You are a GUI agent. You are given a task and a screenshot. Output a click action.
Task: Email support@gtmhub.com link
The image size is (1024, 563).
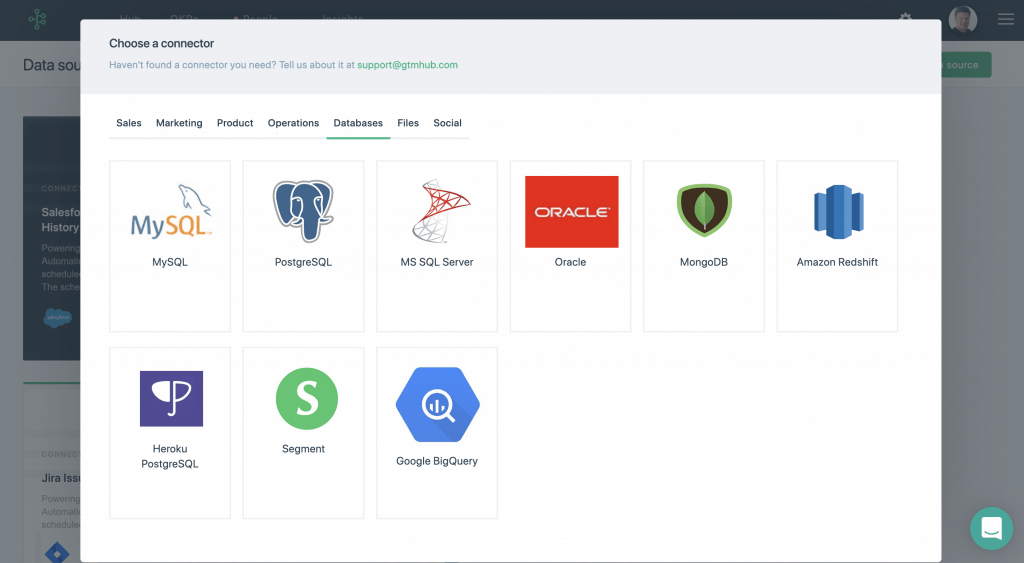(x=408, y=65)
